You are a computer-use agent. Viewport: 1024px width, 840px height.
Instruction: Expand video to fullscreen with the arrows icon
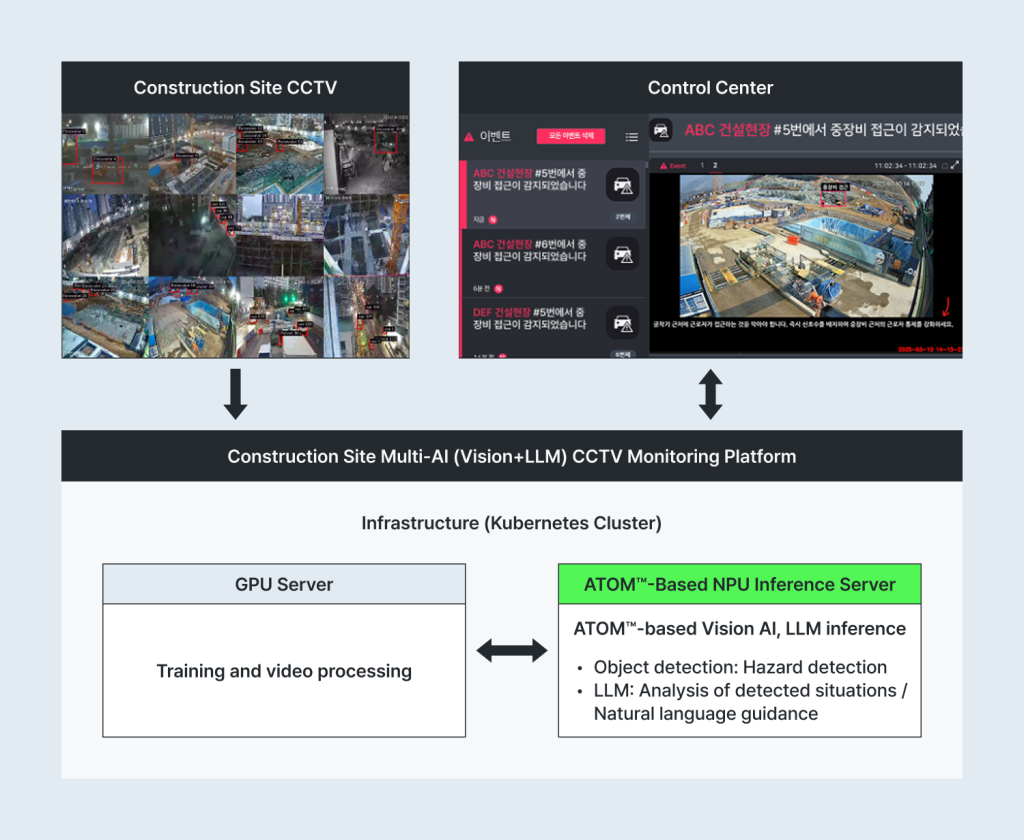pos(955,165)
